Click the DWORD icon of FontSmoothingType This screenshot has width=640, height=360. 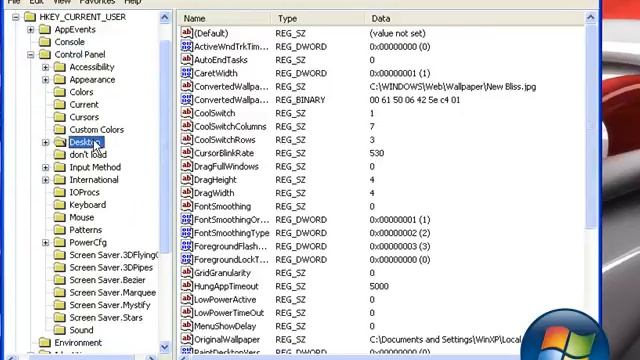pos(187,233)
